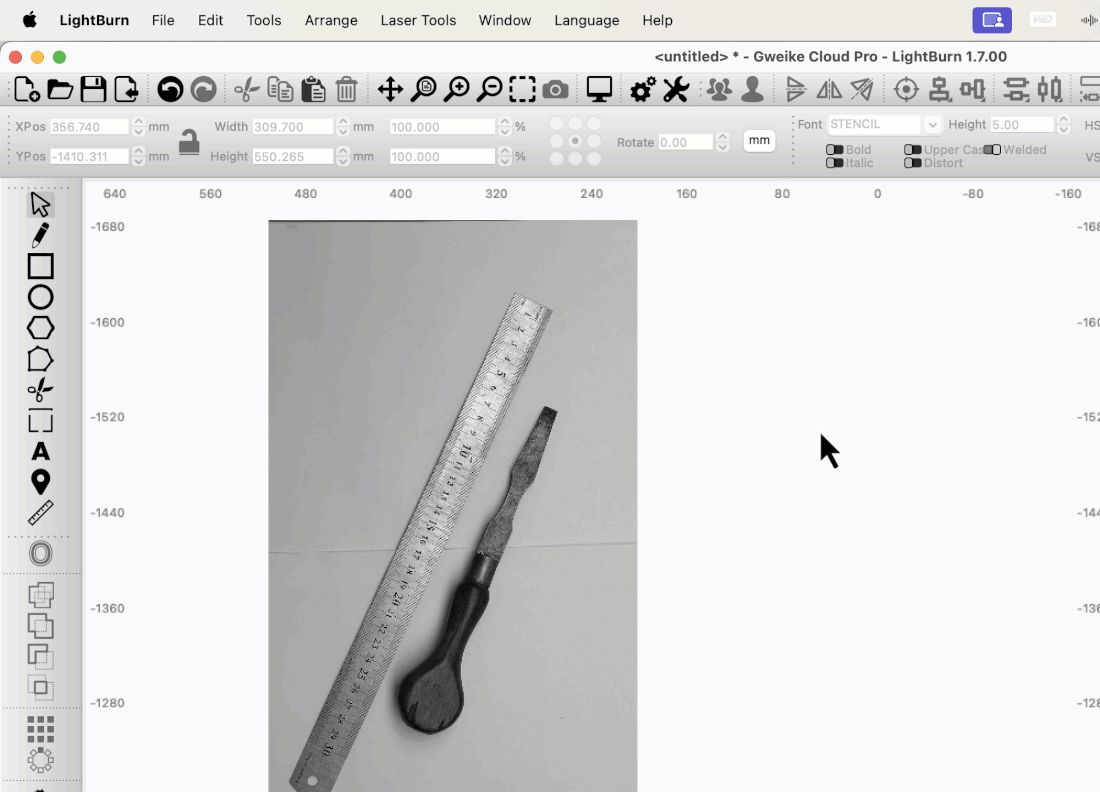Viewport: 1100px width, 792px height.
Task: Turn on Italic formatting
Action: coord(836,163)
